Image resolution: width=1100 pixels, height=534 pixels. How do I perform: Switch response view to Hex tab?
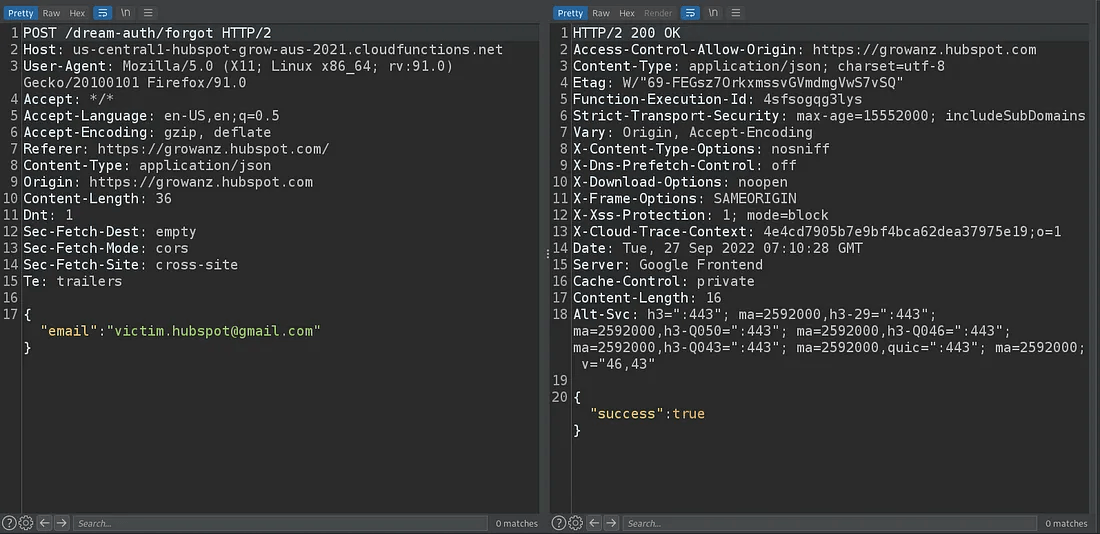(x=627, y=13)
